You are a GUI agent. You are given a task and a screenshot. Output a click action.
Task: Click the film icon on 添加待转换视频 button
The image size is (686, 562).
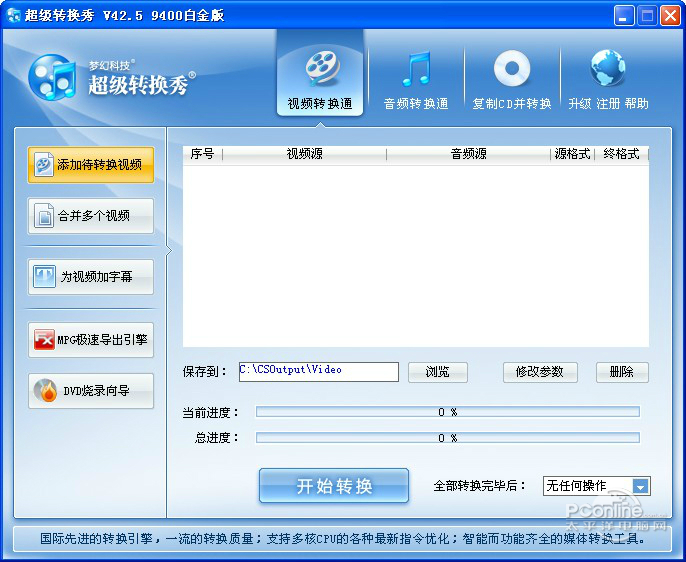(44, 165)
